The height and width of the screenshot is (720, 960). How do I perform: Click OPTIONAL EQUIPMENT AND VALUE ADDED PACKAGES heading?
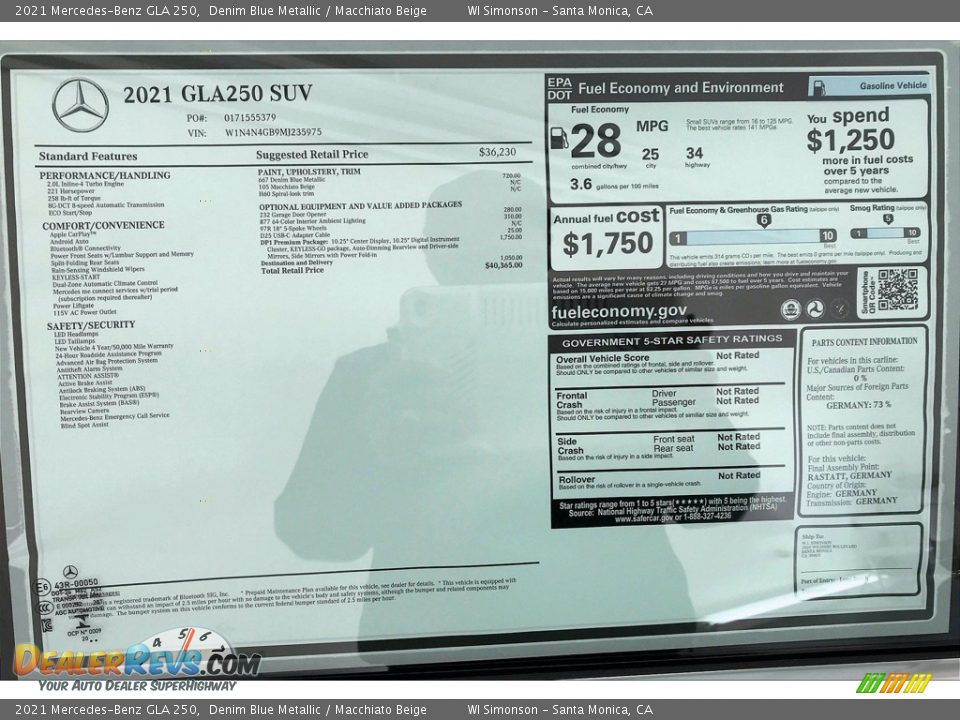point(361,206)
